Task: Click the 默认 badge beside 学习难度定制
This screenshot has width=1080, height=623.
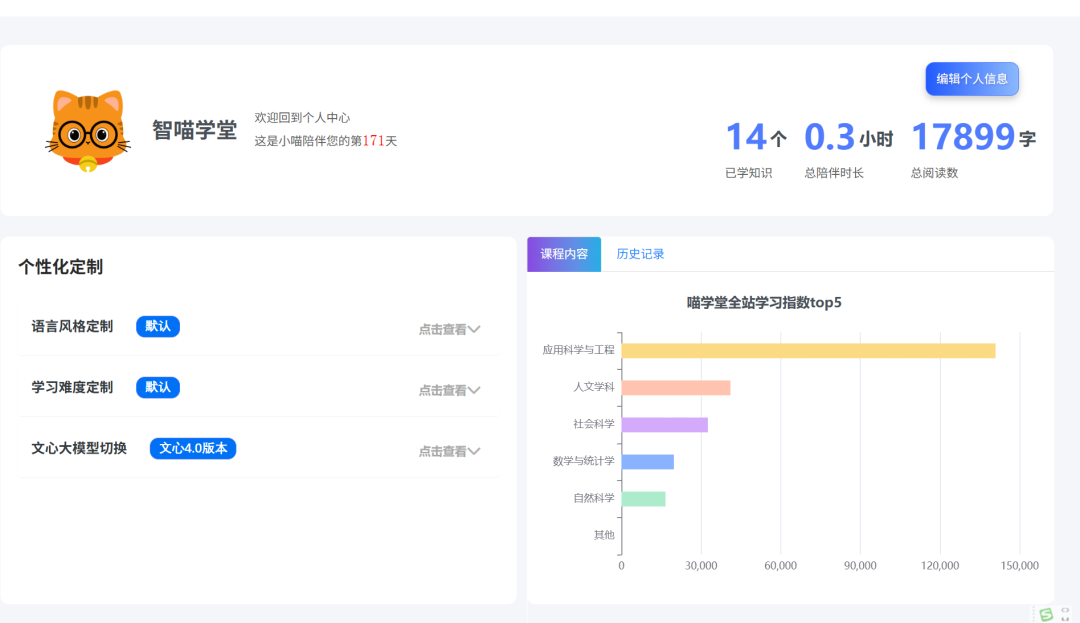Action: click(x=157, y=387)
